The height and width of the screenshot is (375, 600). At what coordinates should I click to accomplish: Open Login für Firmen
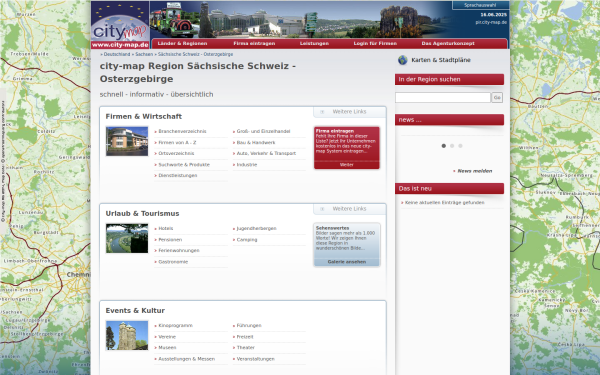click(375, 44)
